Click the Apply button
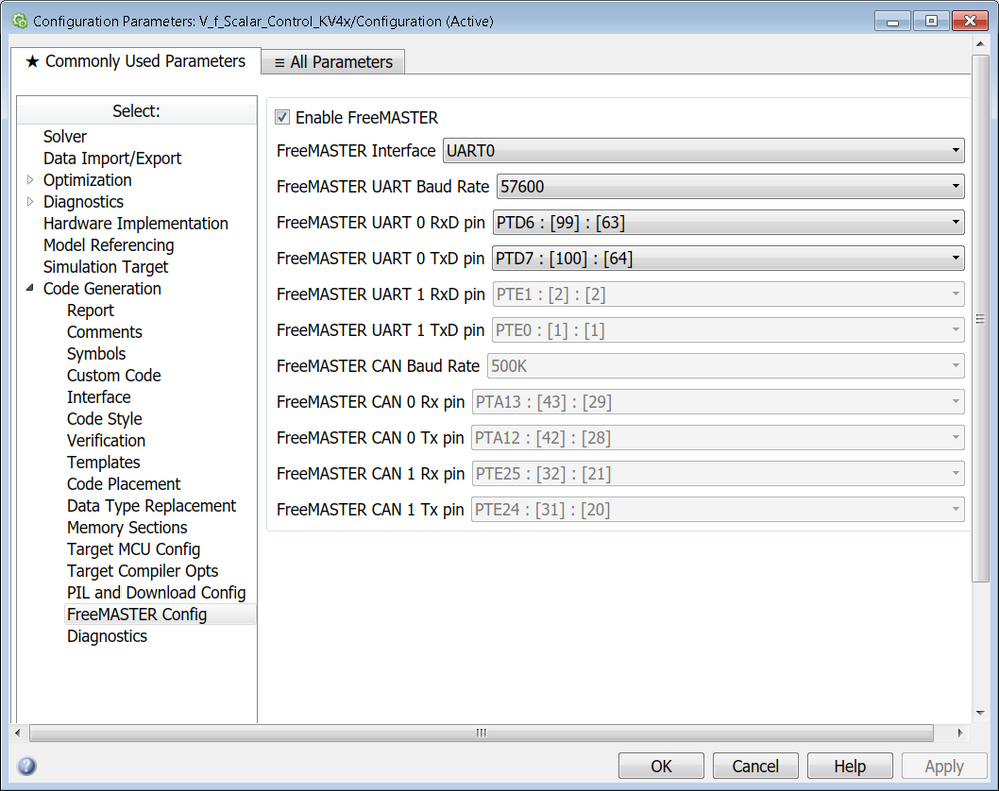 (x=944, y=766)
